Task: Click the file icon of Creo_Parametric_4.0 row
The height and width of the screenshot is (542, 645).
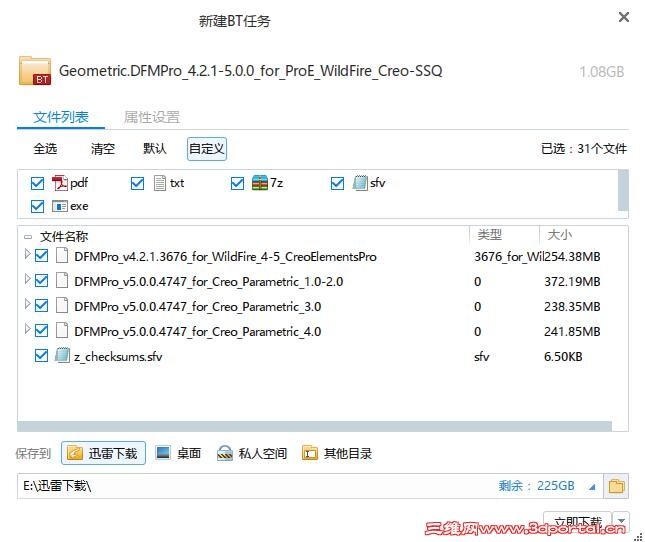Action: tap(62, 330)
